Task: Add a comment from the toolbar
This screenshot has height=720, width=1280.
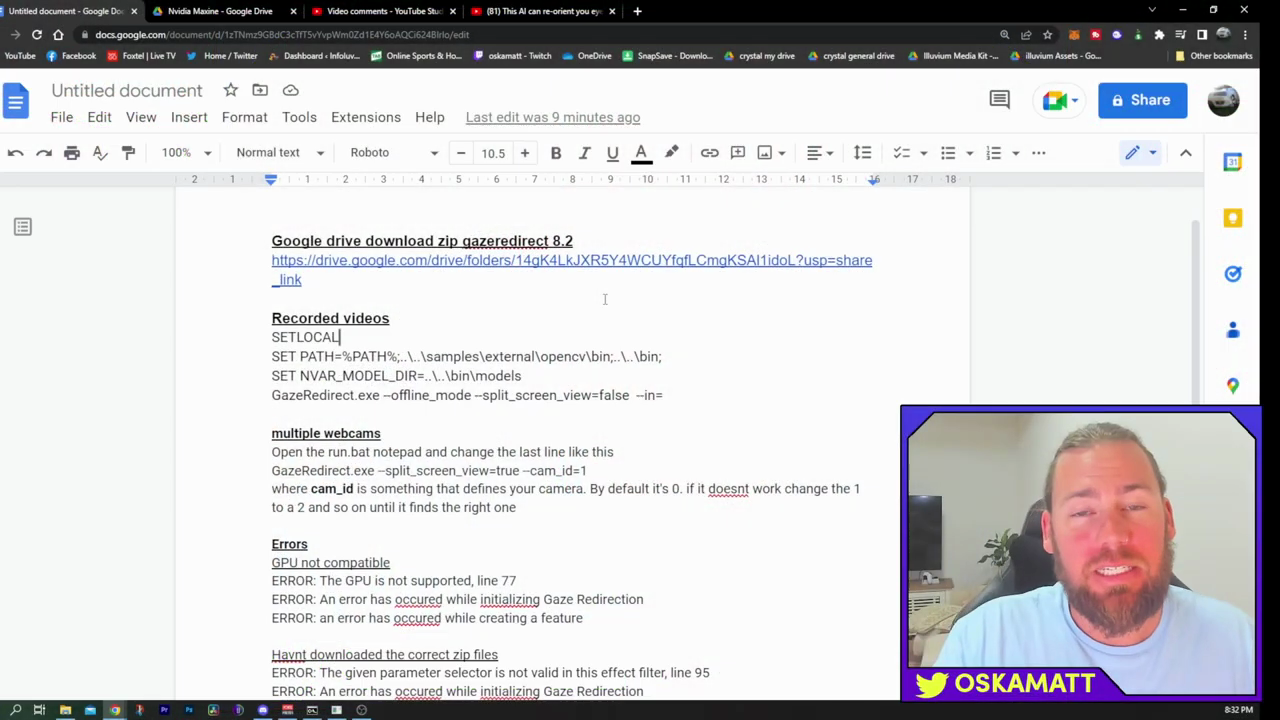Action: coord(738,153)
